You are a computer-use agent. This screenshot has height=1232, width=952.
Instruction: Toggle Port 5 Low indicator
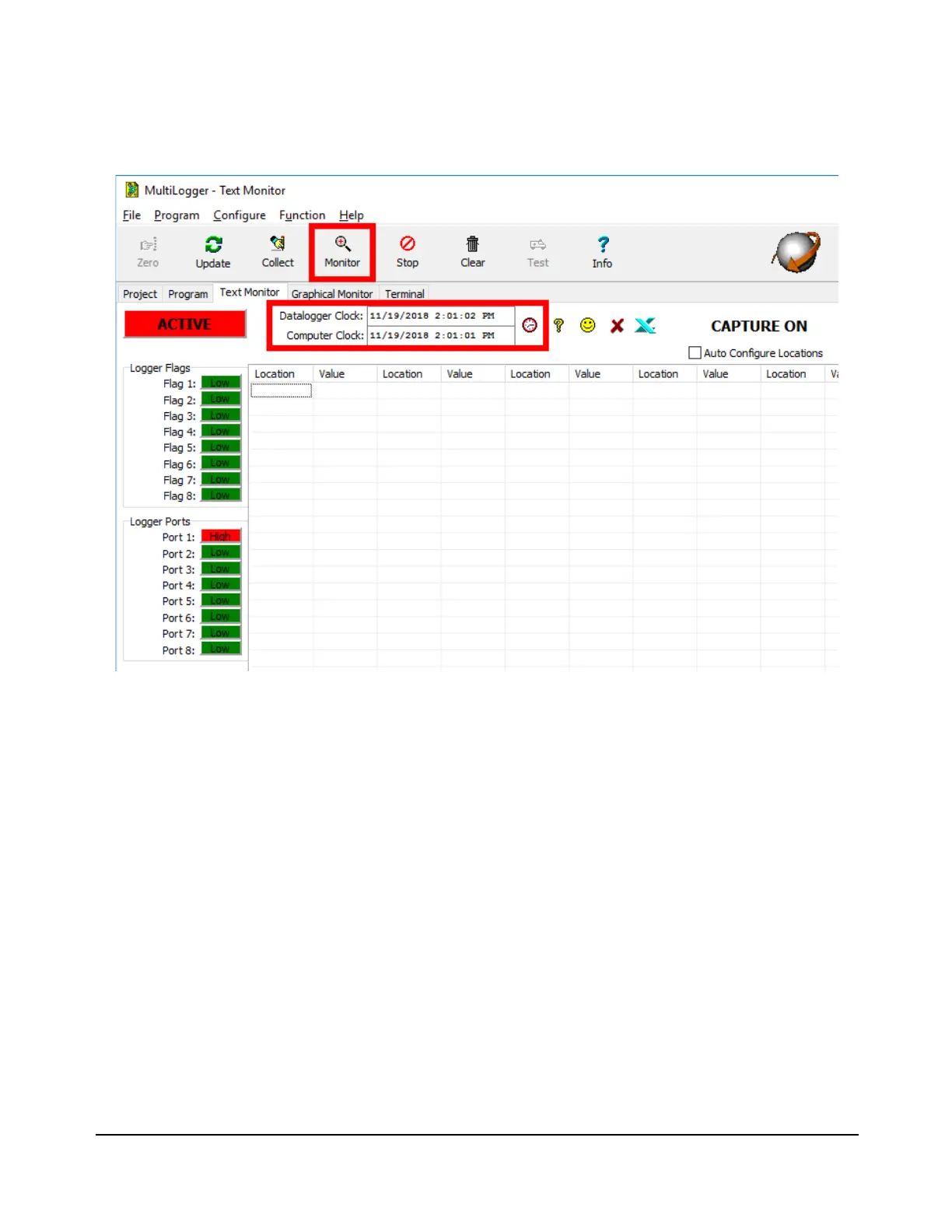(221, 601)
